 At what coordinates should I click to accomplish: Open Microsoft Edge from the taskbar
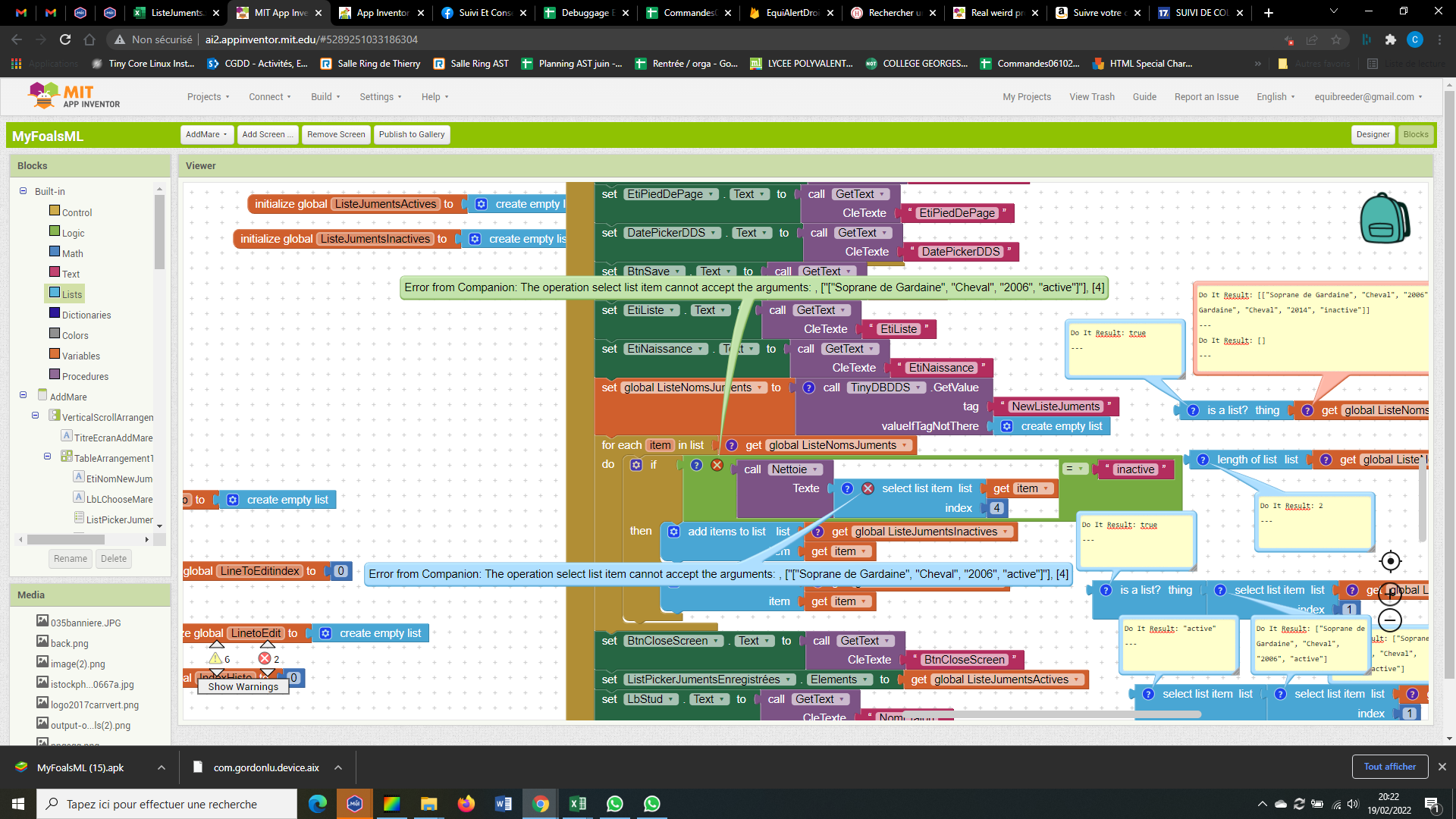coord(318,804)
